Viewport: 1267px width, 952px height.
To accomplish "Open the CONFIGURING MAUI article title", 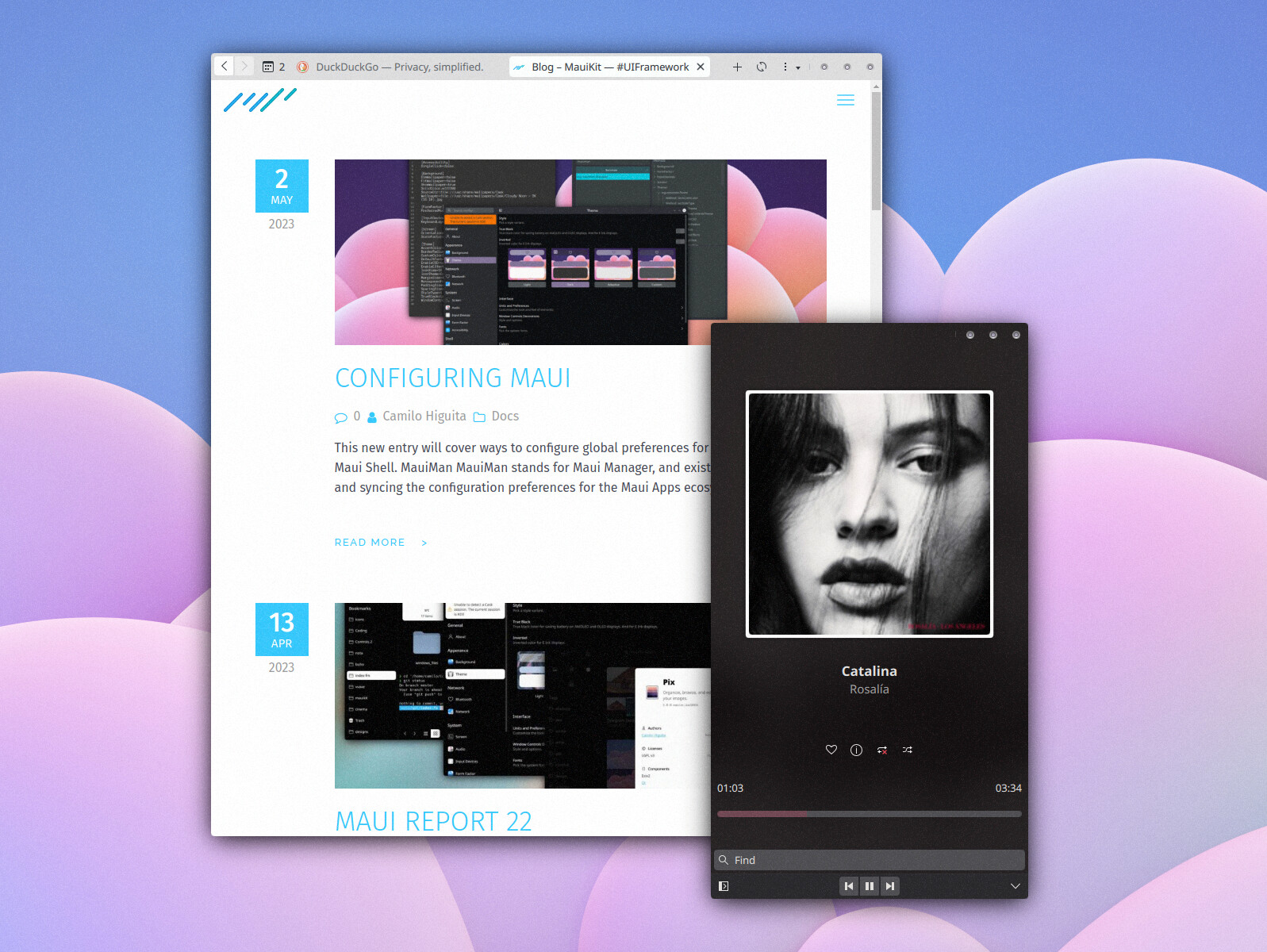I will pos(453,378).
